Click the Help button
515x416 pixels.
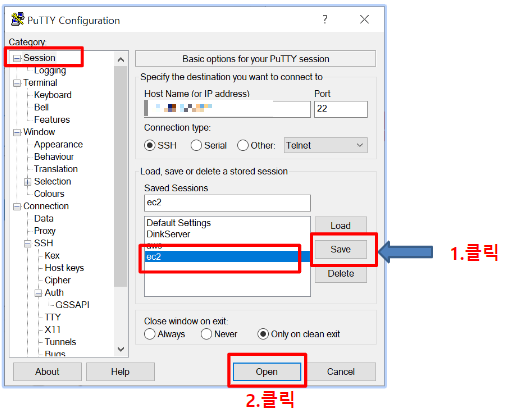tap(120, 372)
